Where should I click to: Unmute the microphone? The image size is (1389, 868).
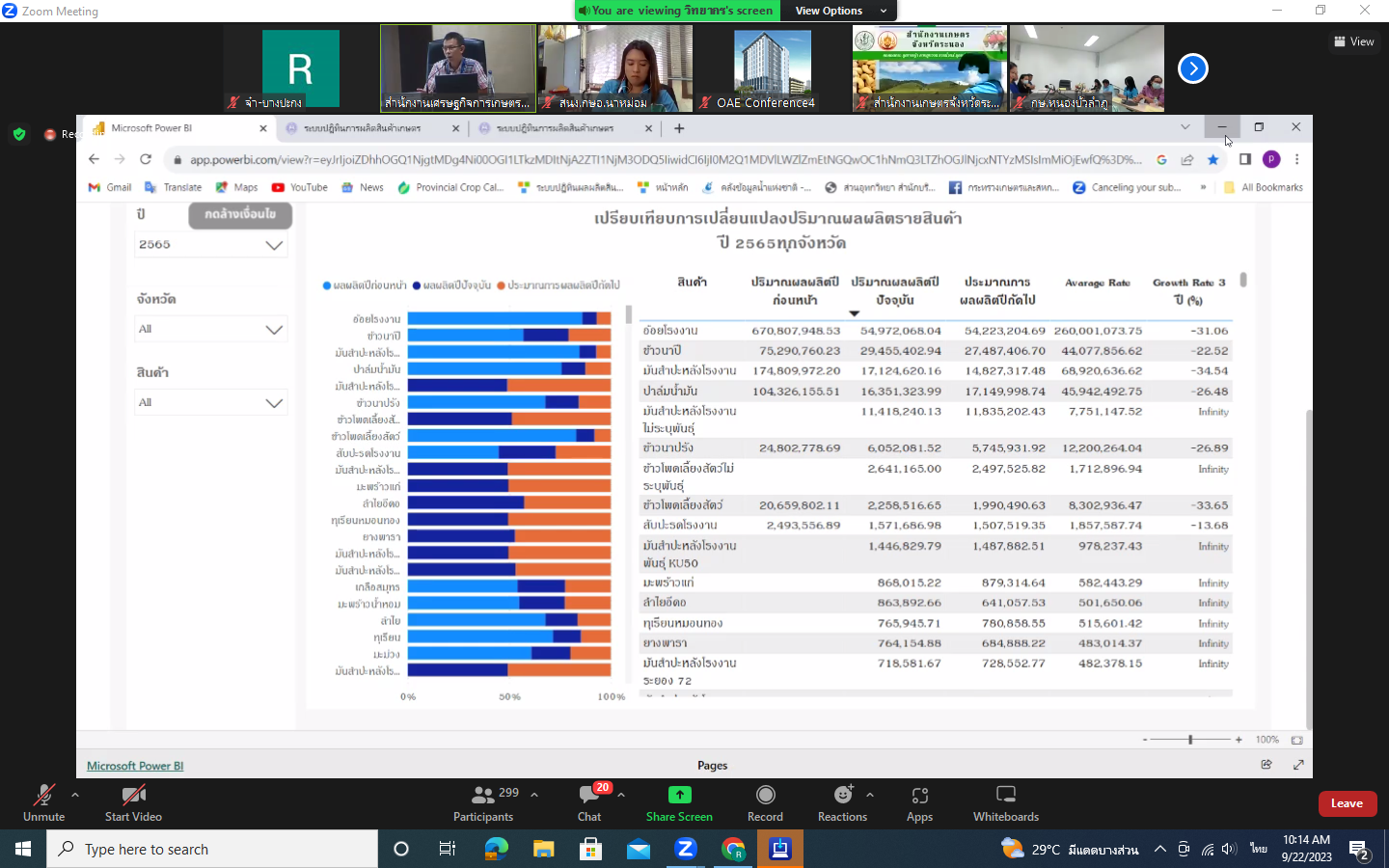(43, 796)
